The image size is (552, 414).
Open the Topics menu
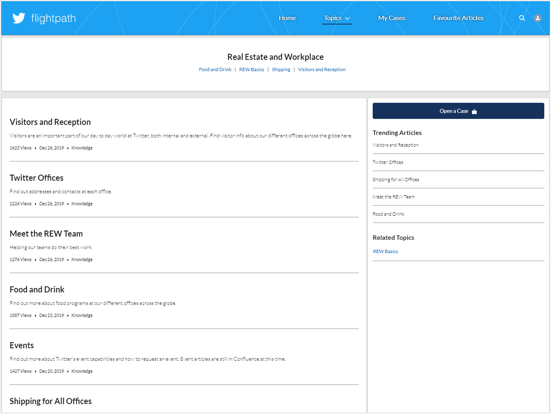(337, 18)
